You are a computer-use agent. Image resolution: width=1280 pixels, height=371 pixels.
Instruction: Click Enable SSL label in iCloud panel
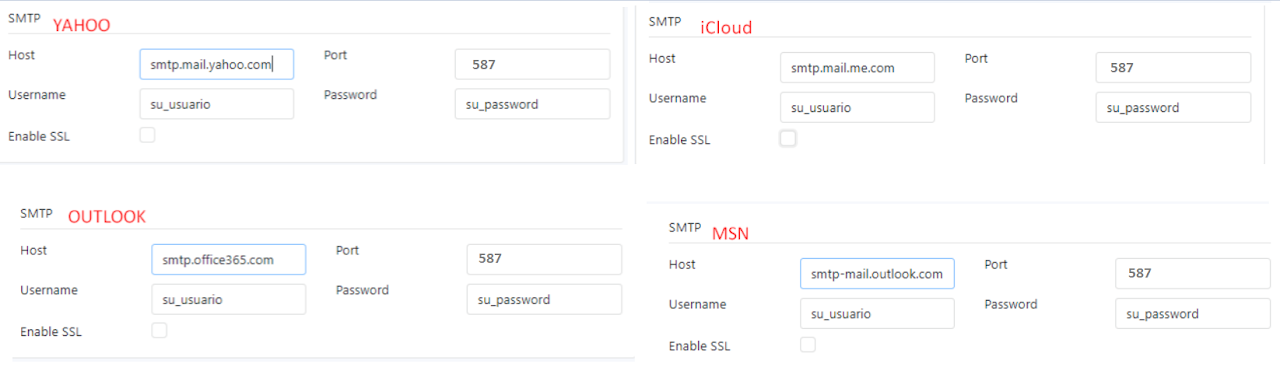(x=680, y=140)
